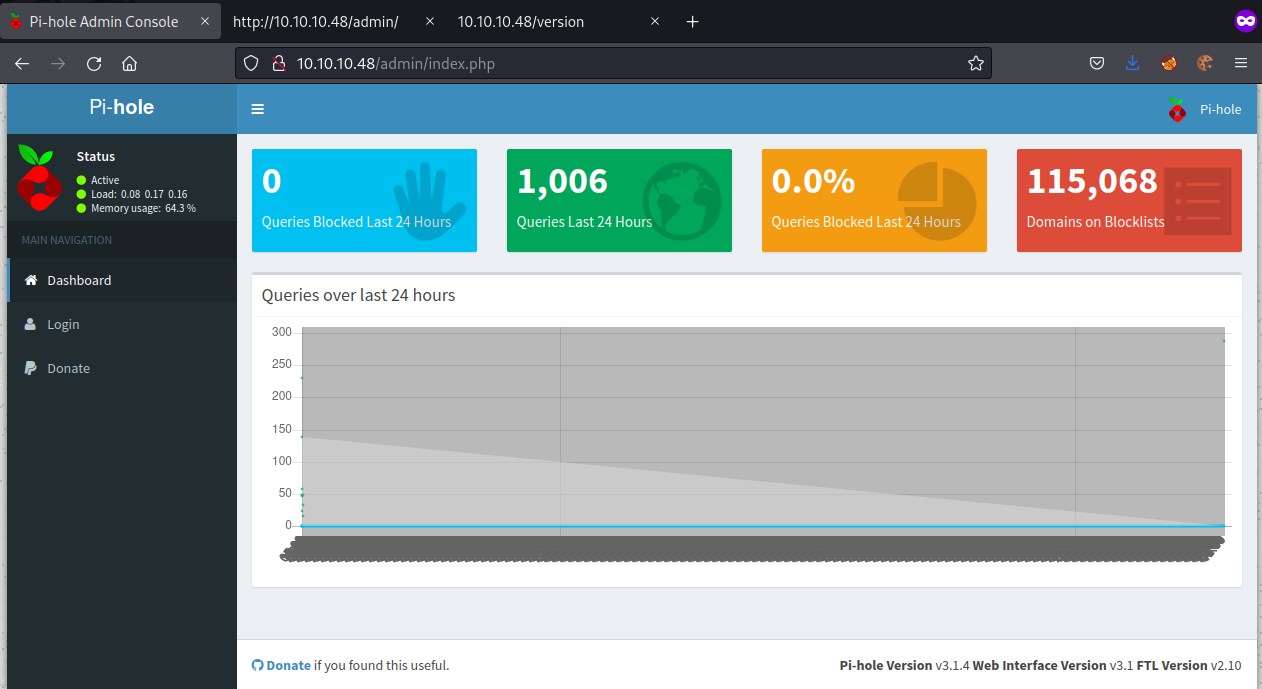The width and height of the screenshot is (1262, 689).
Task: Click the Donate link in the footer
Action: [x=288, y=665]
